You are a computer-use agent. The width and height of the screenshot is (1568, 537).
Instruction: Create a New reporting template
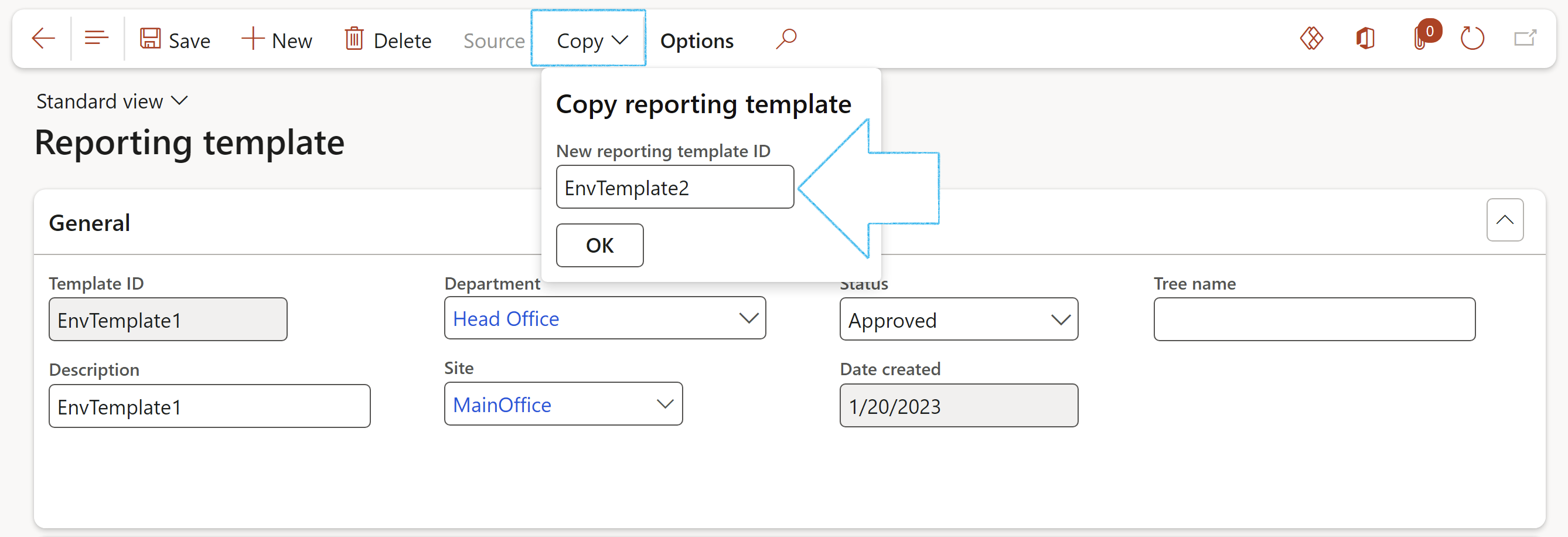tap(277, 40)
